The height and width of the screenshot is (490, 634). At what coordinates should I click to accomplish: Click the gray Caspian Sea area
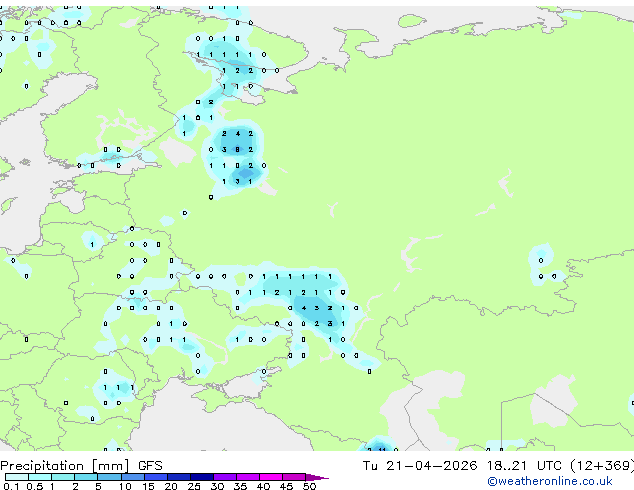coord(440,395)
